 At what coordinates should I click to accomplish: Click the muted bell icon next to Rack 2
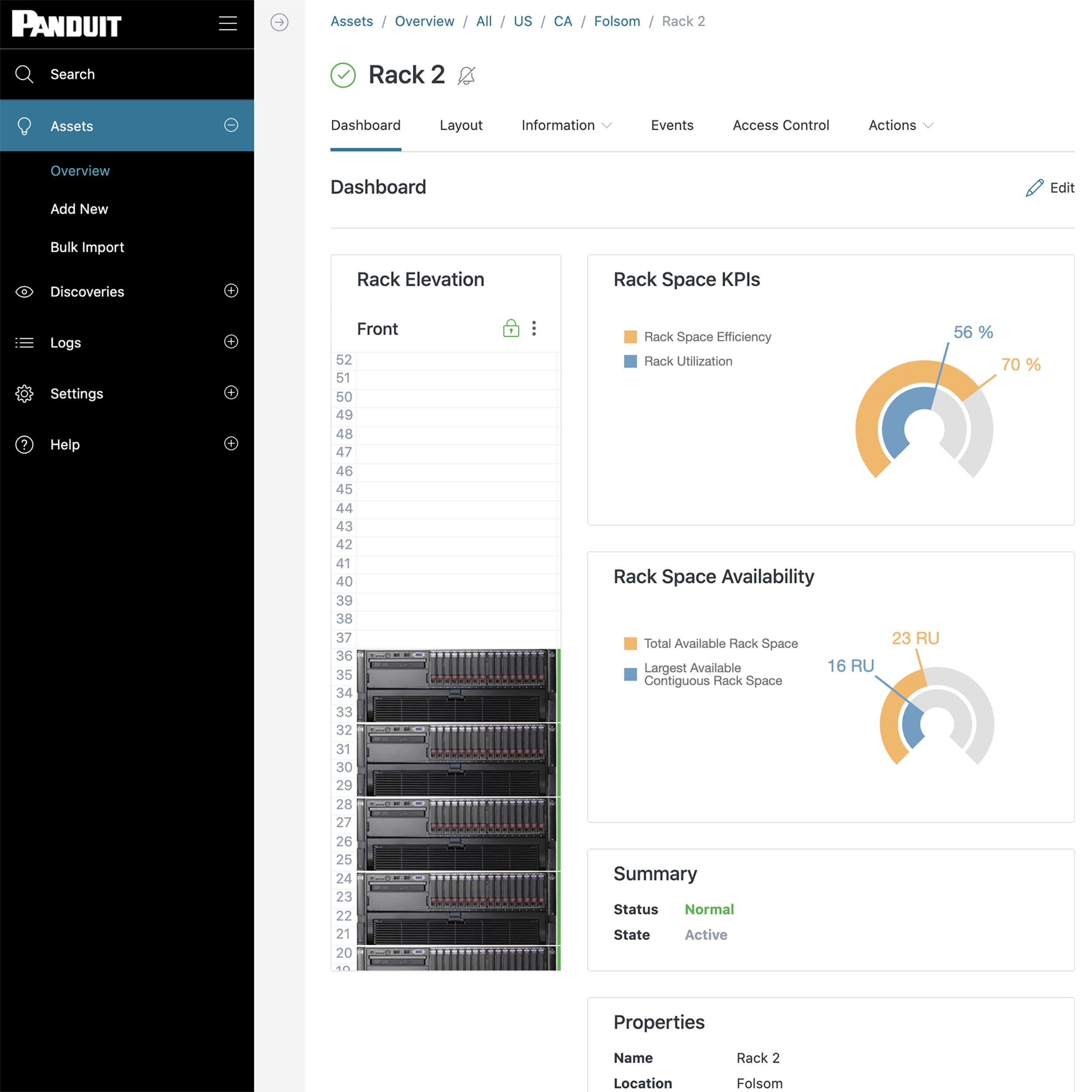(x=466, y=75)
